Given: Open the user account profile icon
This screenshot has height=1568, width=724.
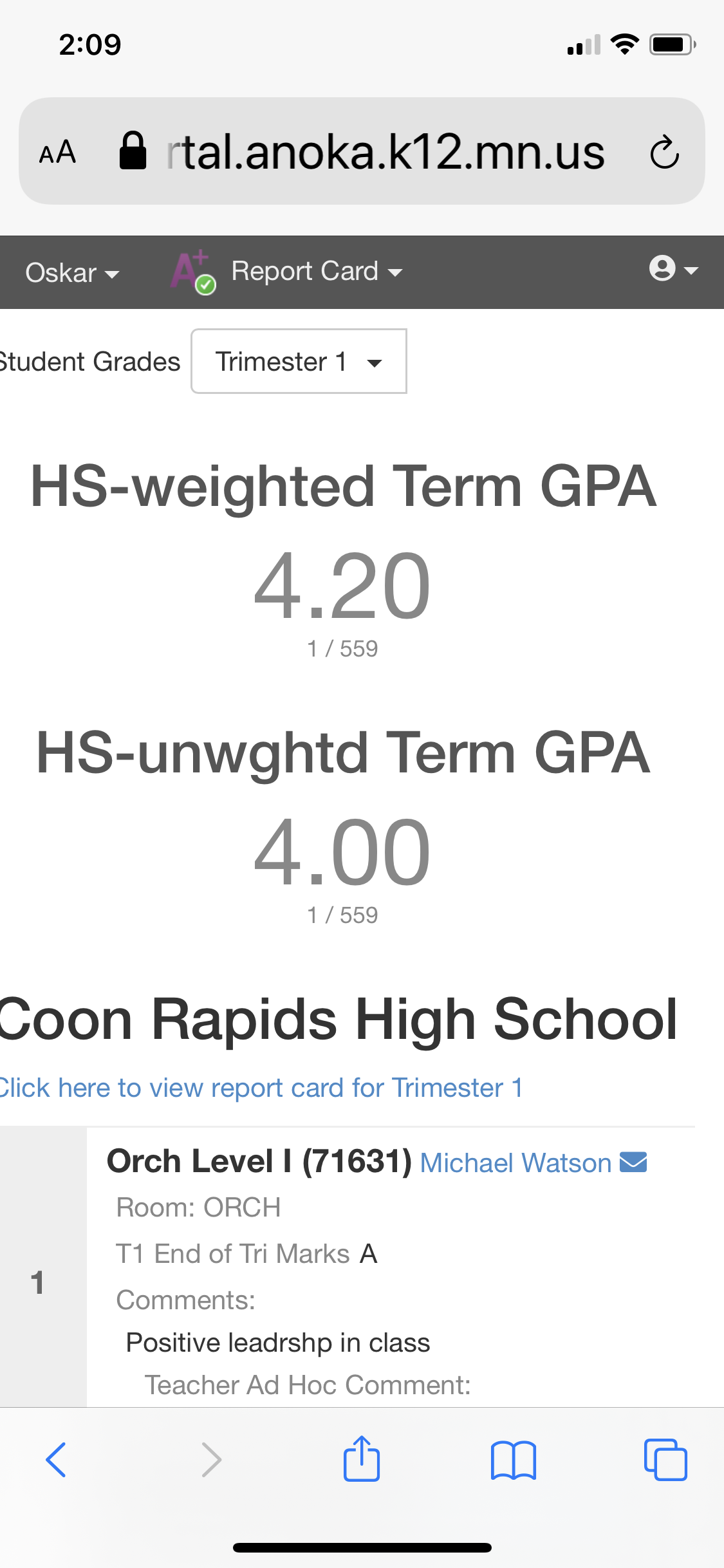Looking at the screenshot, I should 673,269.
